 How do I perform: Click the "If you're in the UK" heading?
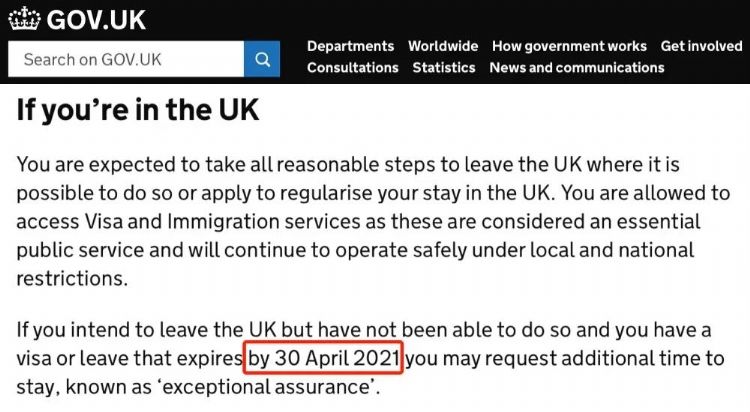tap(138, 109)
